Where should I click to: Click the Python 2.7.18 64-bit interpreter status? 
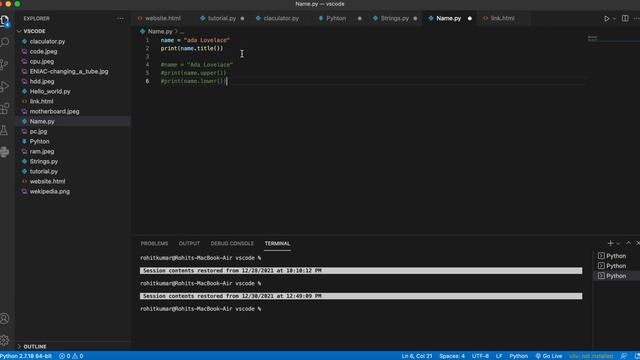tap(26, 356)
